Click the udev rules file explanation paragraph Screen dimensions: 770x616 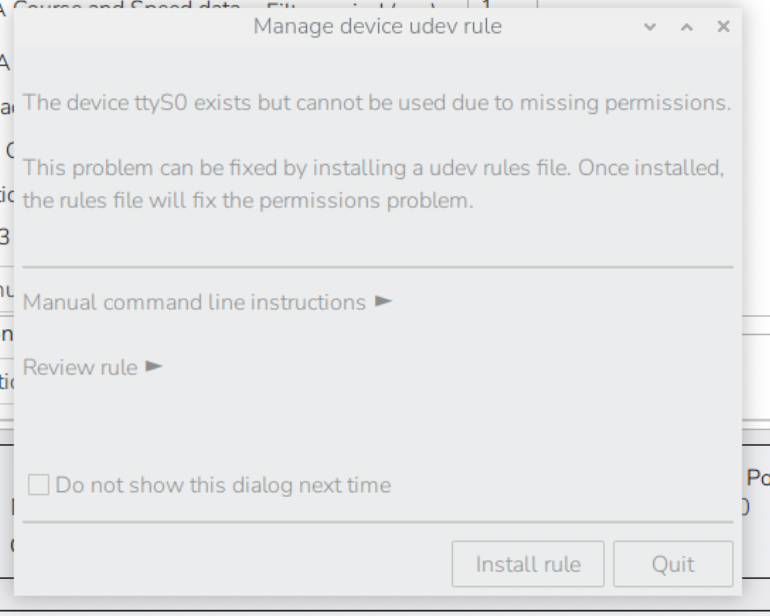click(x=372, y=184)
